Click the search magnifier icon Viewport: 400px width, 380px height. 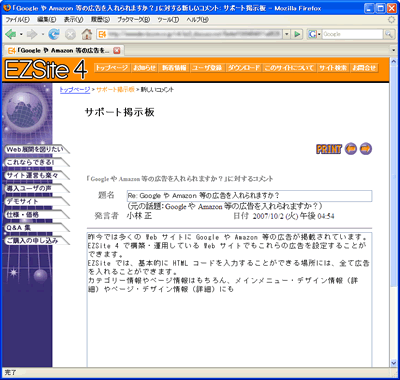pos(388,34)
